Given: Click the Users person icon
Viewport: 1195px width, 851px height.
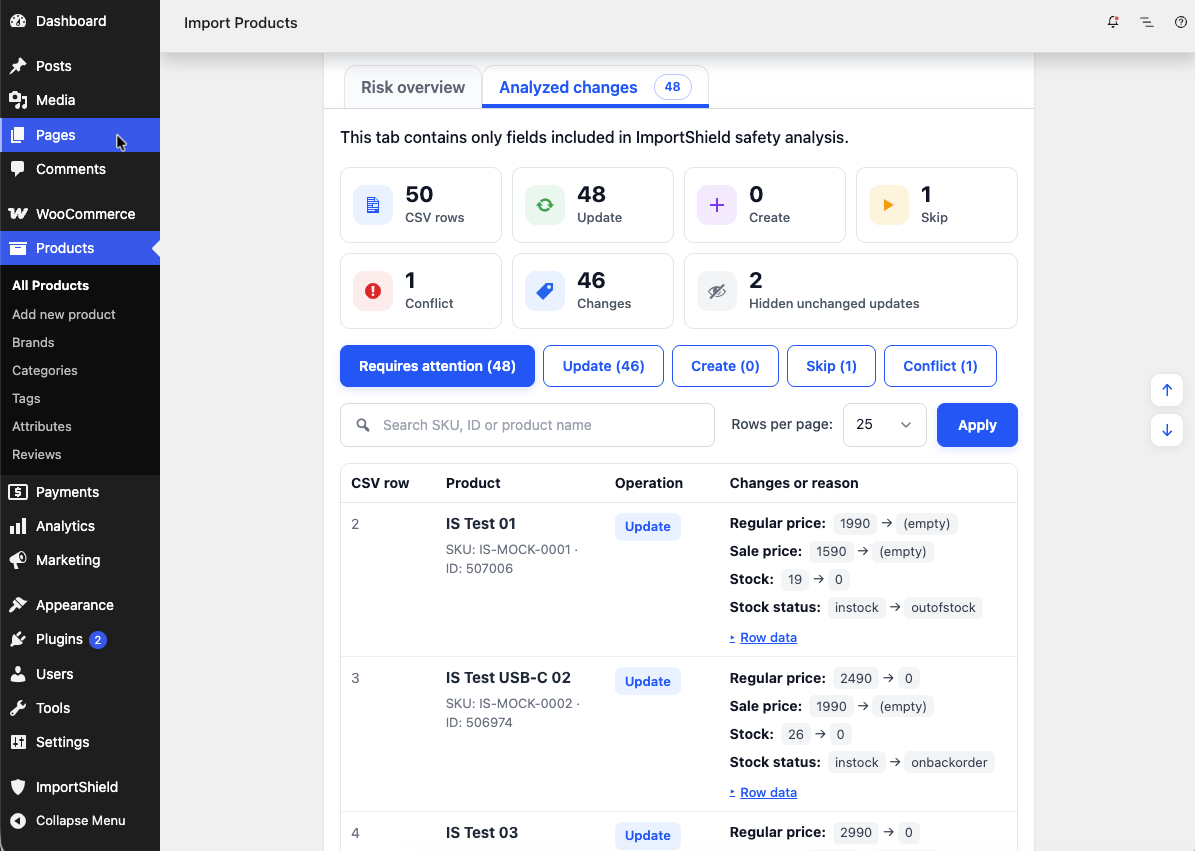Looking at the screenshot, I should point(18,674).
